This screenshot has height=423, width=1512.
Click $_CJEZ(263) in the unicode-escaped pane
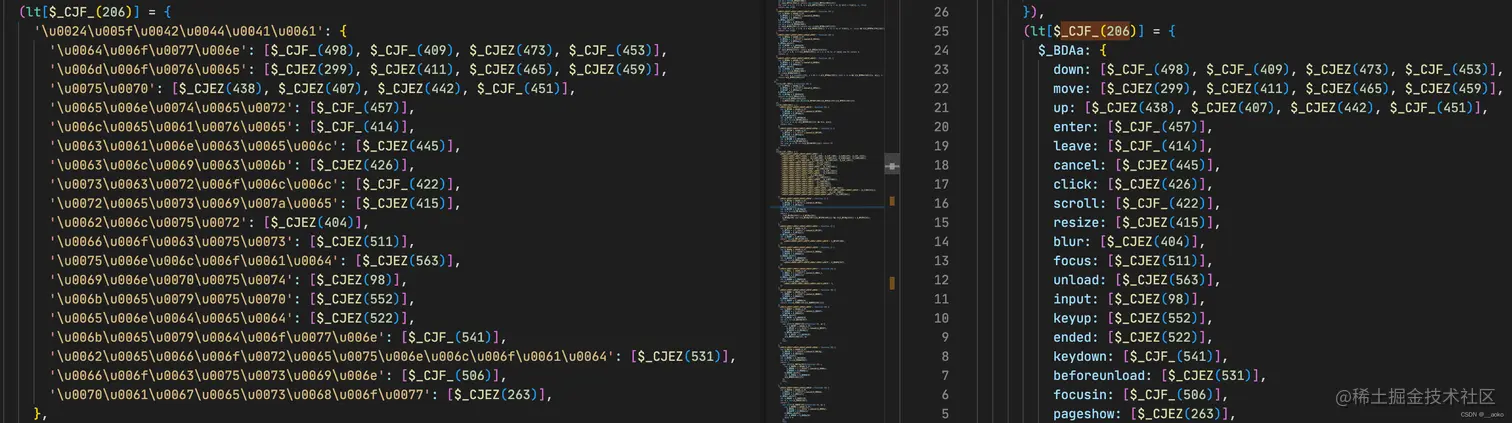[x=496, y=395]
